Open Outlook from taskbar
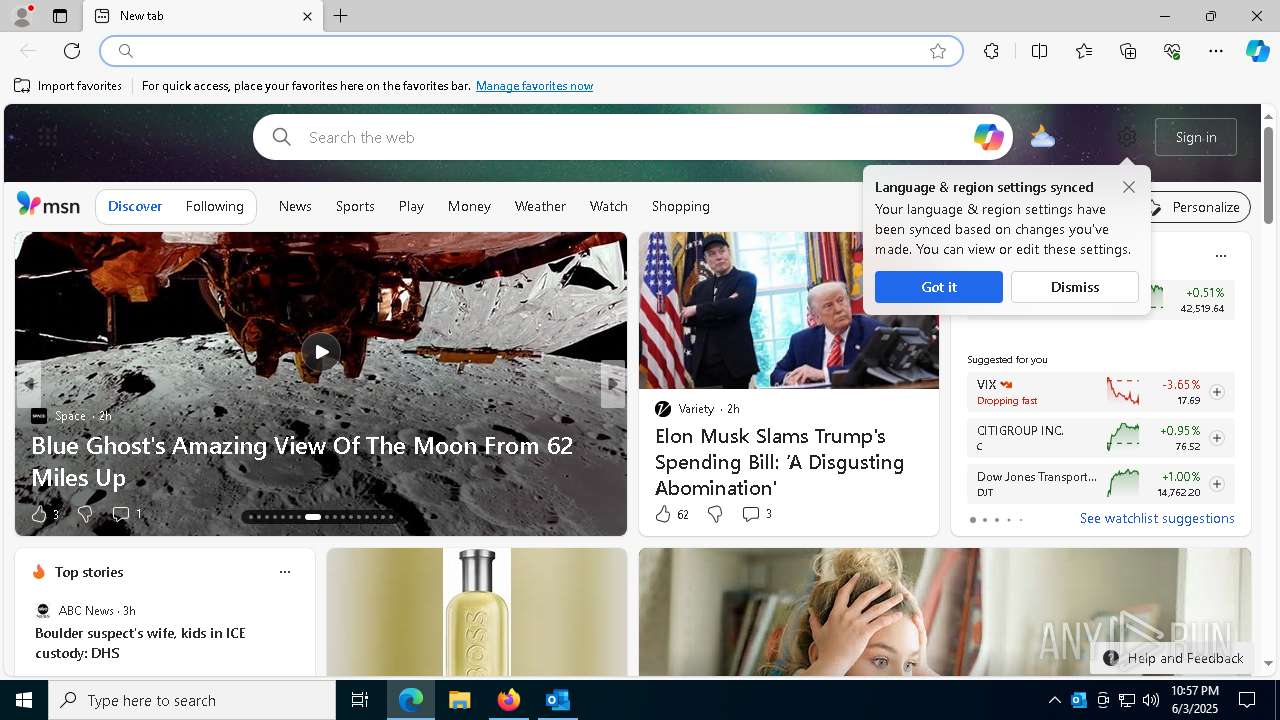This screenshot has width=1280, height=720. coord(558,700)
